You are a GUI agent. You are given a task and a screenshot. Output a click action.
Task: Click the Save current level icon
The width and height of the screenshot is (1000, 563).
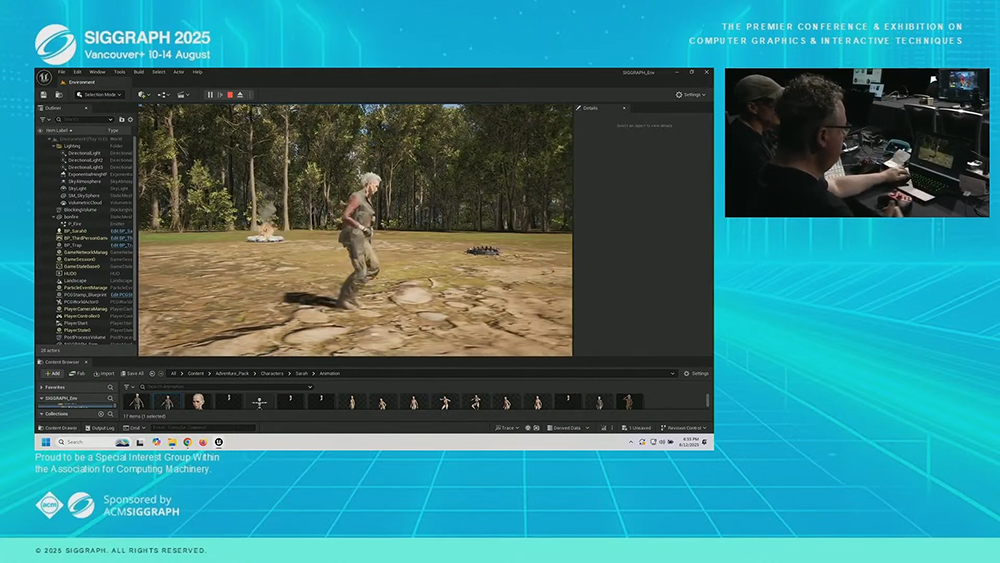point(44,94)
